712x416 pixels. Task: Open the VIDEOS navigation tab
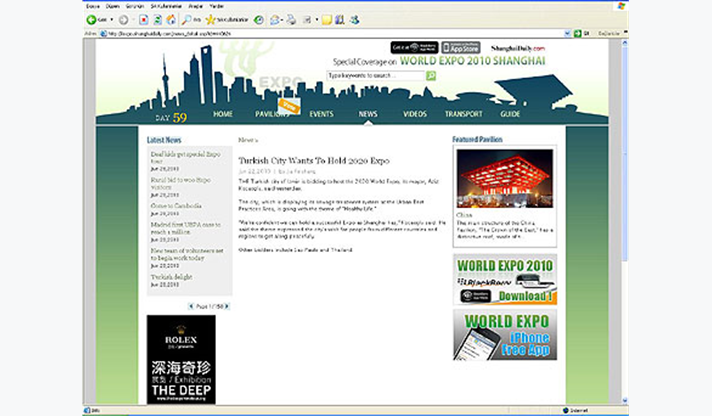pyautogui.click(x=415, y=114)
